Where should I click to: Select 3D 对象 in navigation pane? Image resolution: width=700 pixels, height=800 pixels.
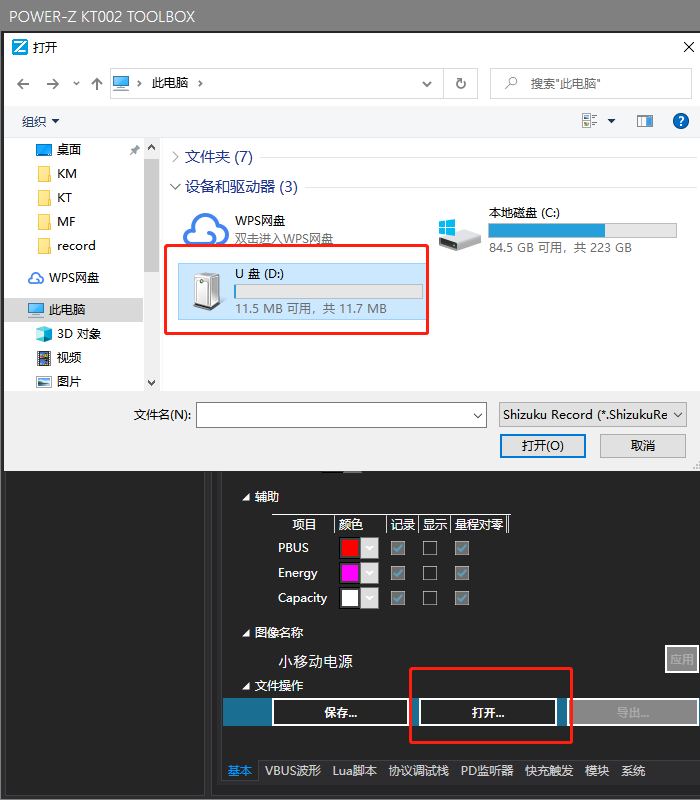(79, 334)
